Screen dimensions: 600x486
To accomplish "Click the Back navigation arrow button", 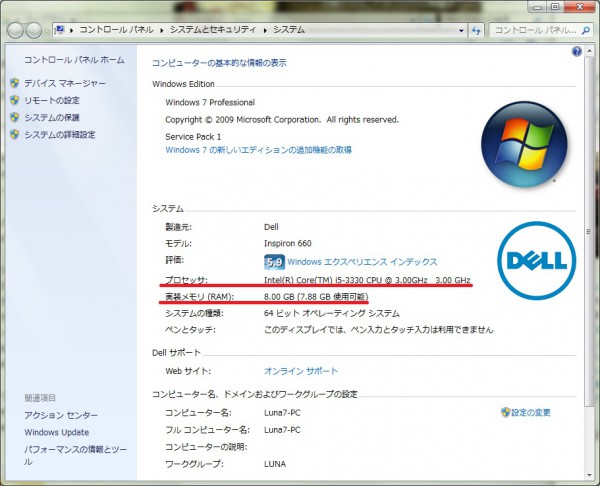I will [15, 31].
